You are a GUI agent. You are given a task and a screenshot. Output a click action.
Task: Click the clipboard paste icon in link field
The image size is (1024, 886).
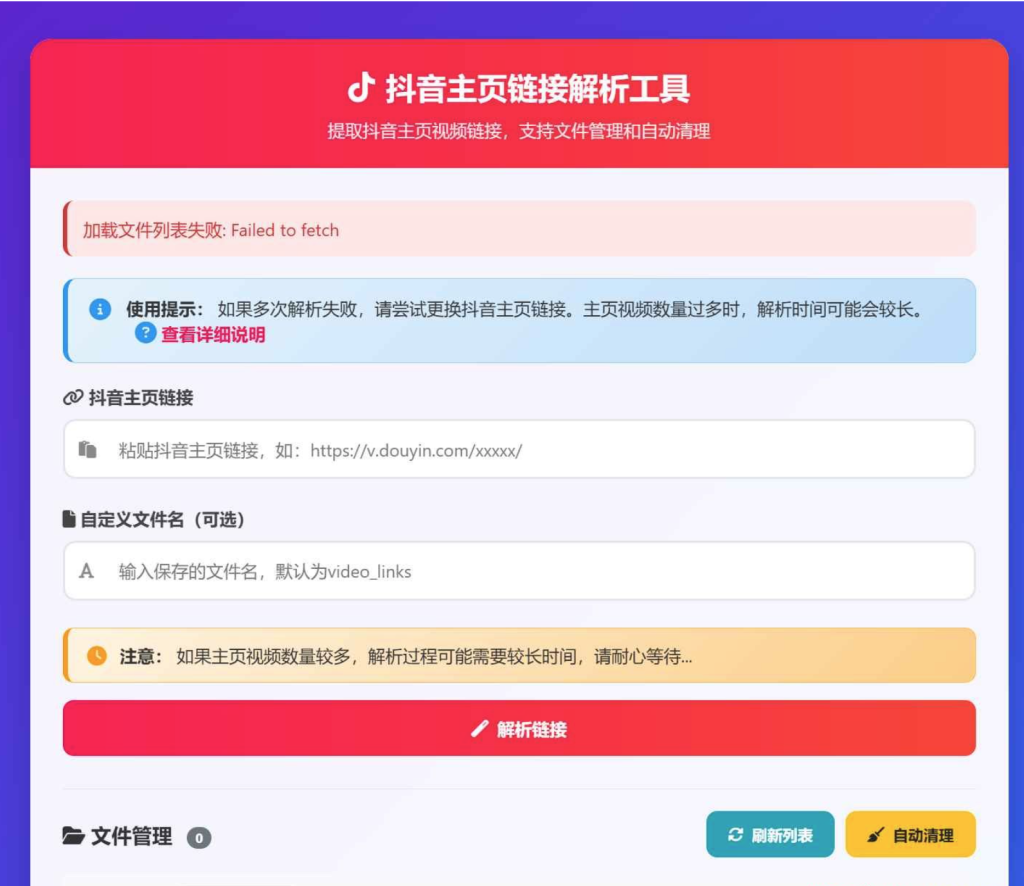point(88,450)
